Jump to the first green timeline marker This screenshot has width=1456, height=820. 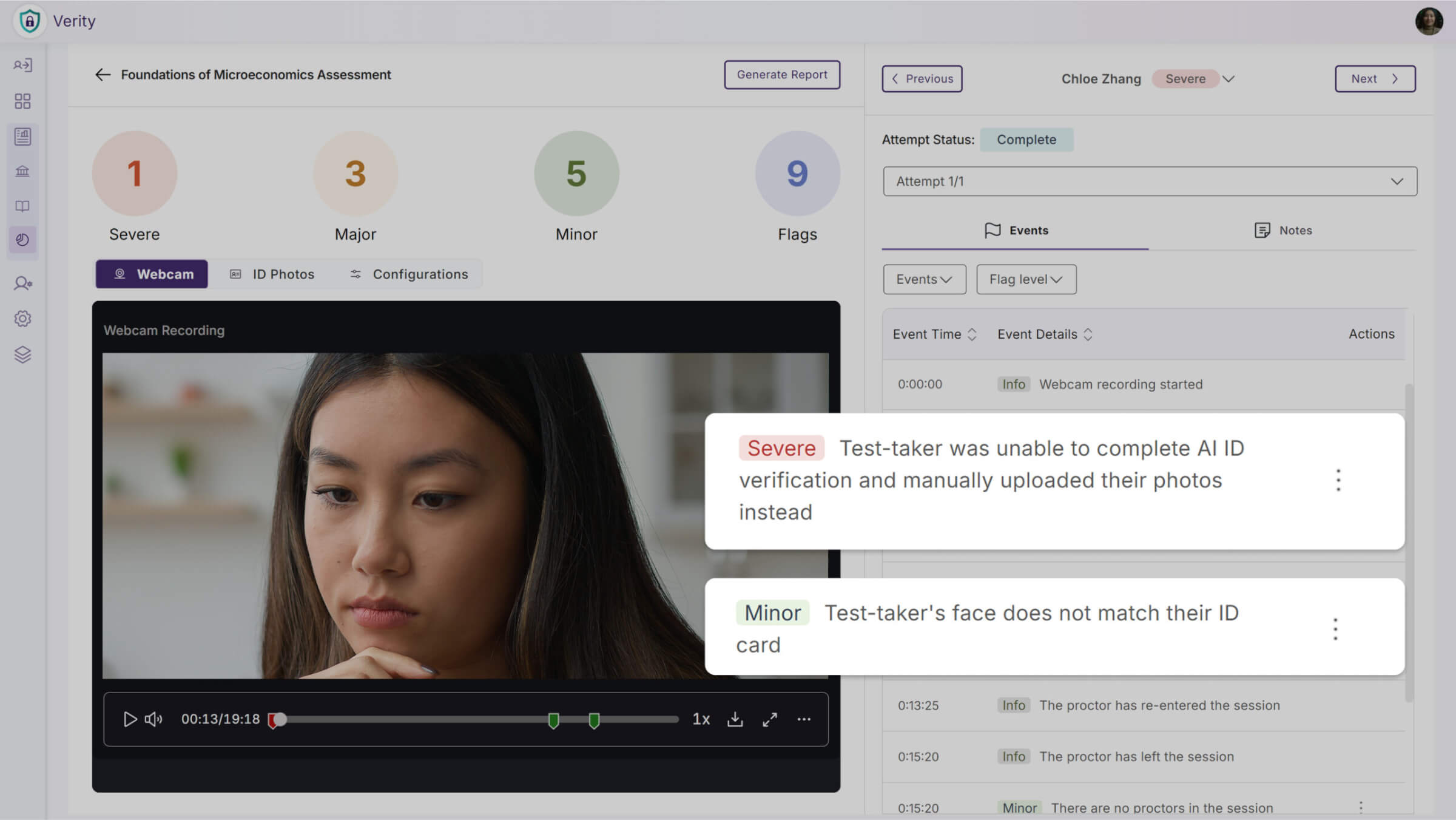pyautogui.click(x=553, y=720)
